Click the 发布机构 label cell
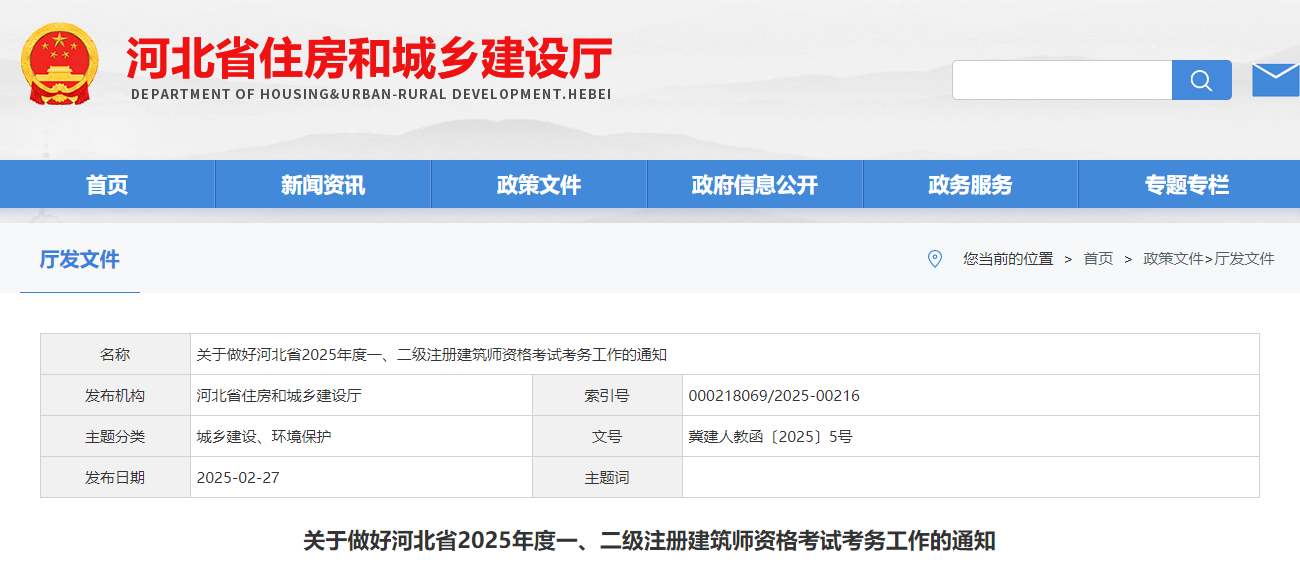Screen dimensions: 1300x568 coord(115,395)
